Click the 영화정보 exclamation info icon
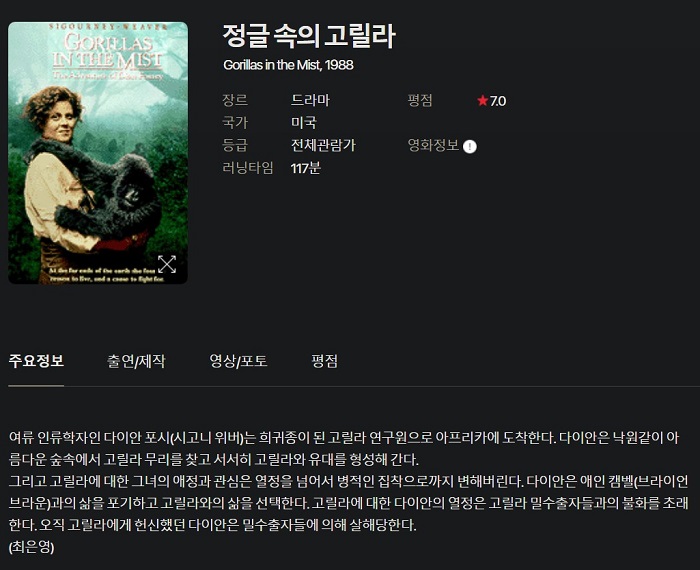Image resolution: width=700 pixels, height=570 pixels. click(x=470, y=146)
